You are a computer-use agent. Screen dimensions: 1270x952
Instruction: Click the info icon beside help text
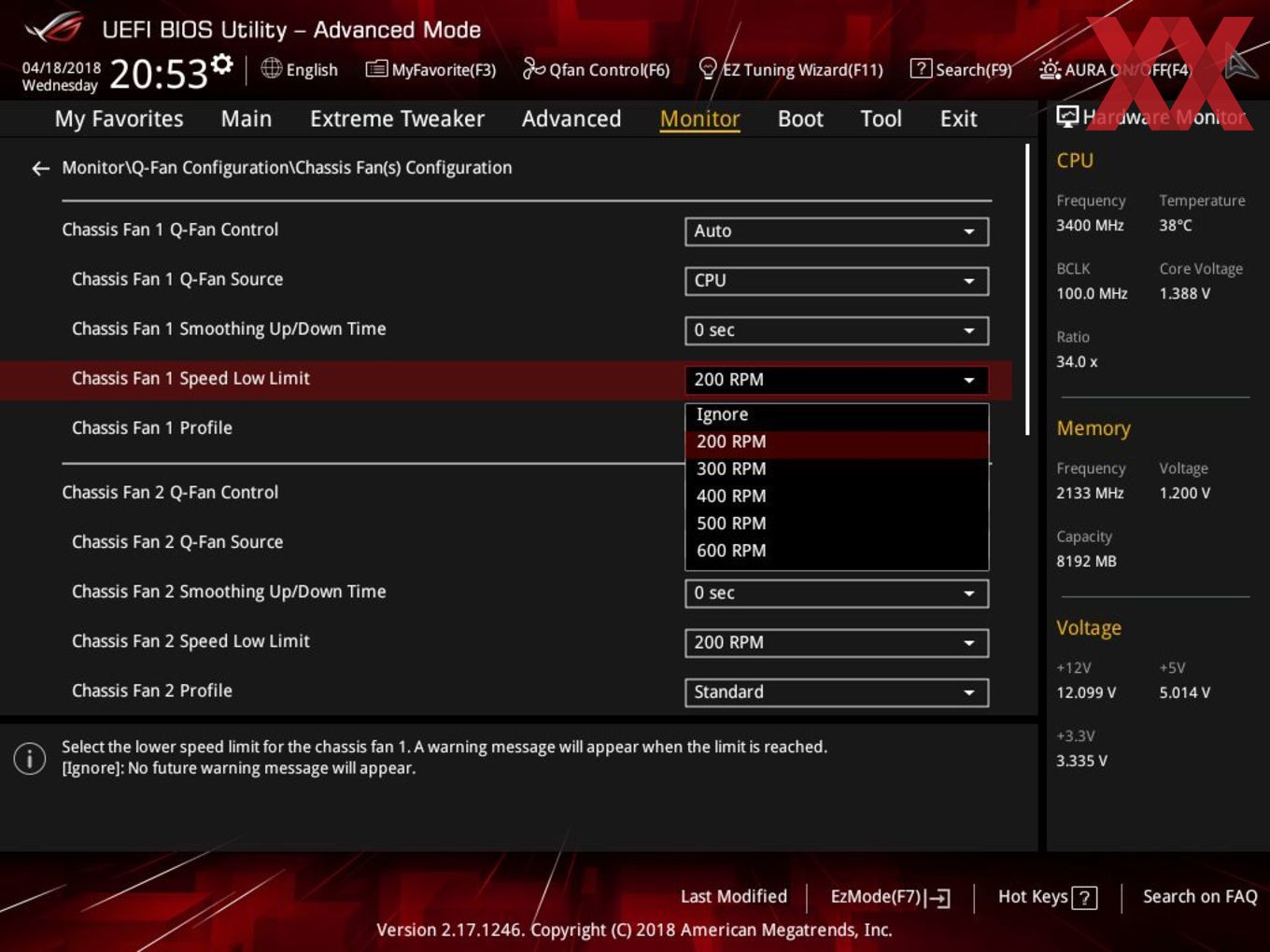tap(30, 758)
